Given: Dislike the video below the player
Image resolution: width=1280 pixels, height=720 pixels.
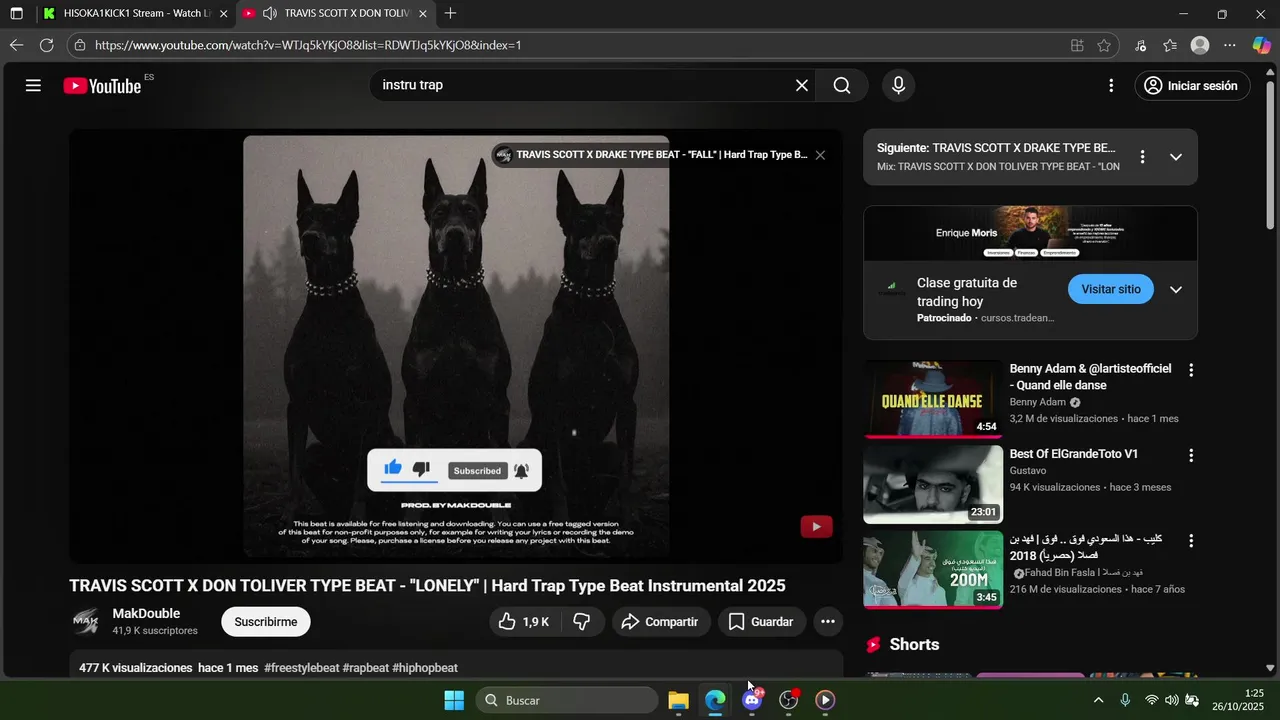Looking at the screenshot, I should 582,622.
